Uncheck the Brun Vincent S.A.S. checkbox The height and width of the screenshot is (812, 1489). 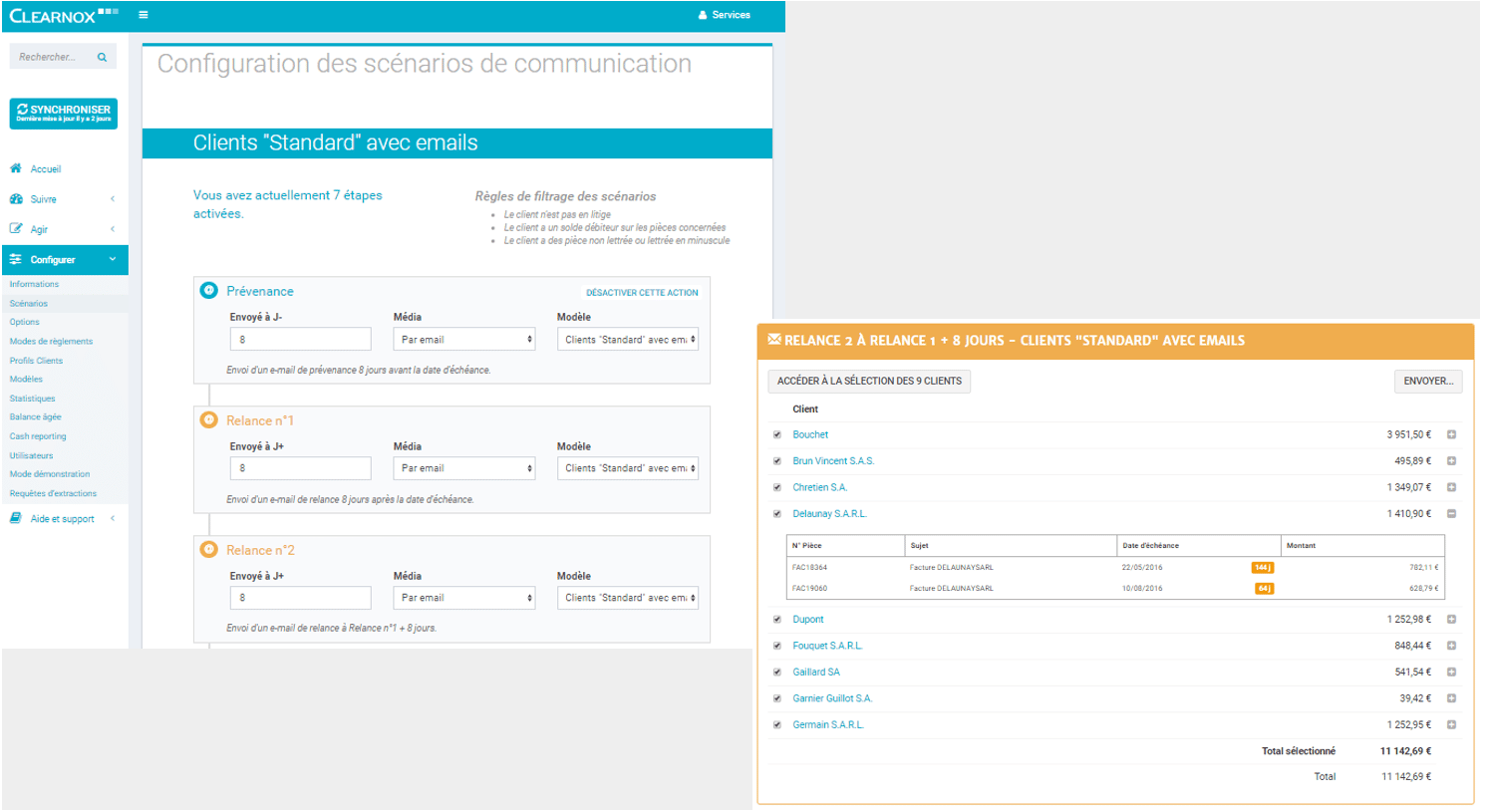[x=777, y=461]
